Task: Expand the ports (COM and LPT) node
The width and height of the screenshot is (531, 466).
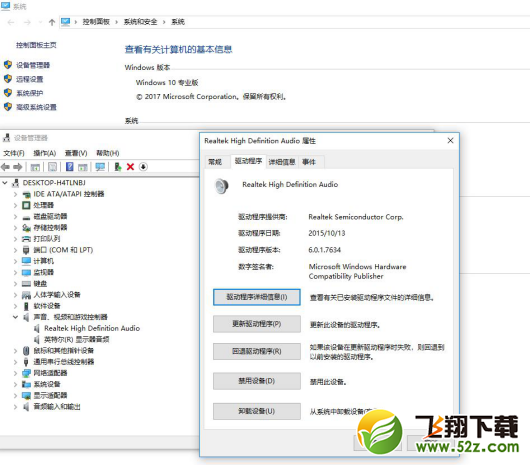Action: (x=15, y=250)
